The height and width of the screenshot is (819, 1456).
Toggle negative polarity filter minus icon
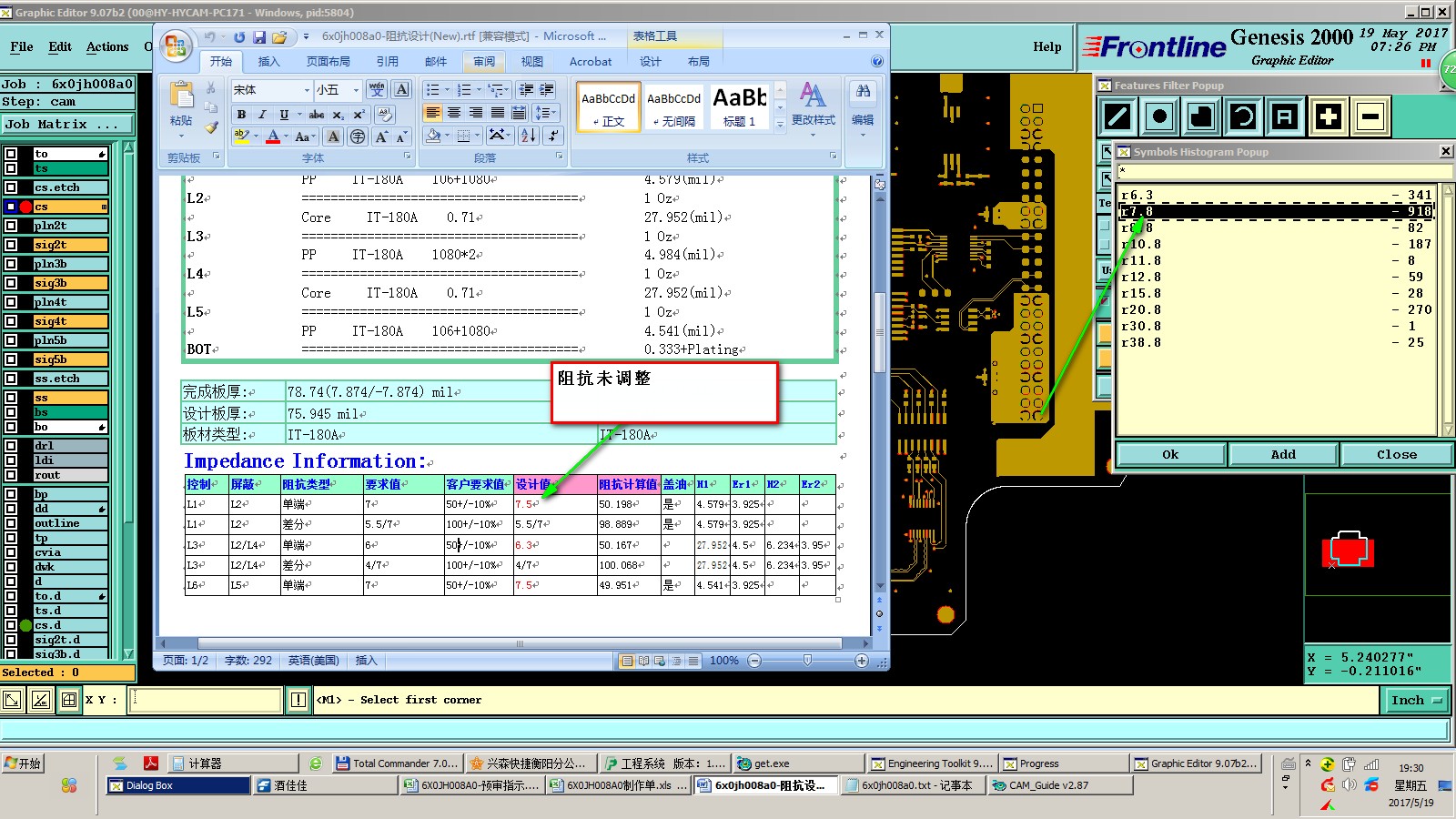1370,116
